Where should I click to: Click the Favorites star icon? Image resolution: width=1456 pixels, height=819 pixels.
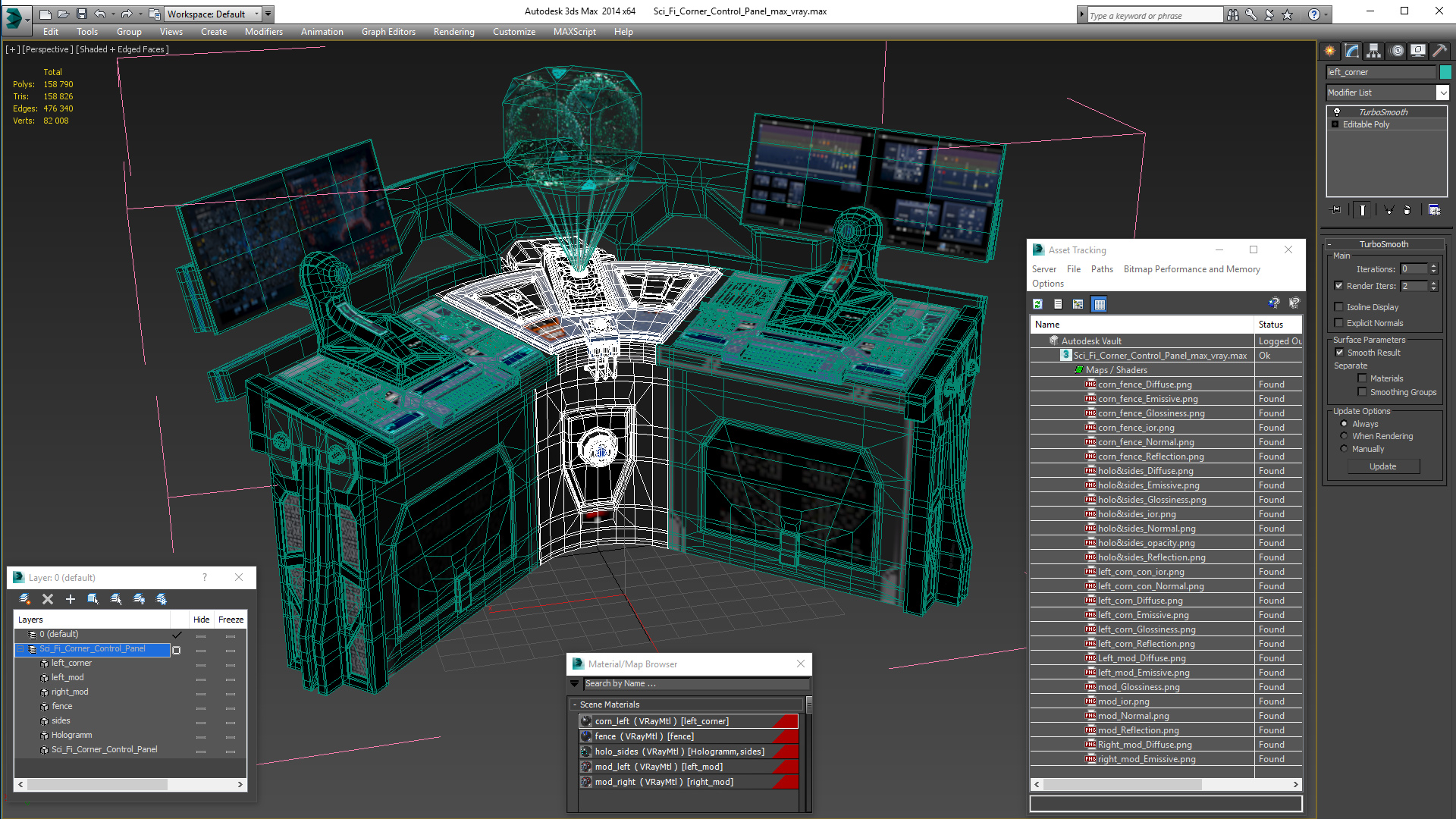tap(1288, 14)
